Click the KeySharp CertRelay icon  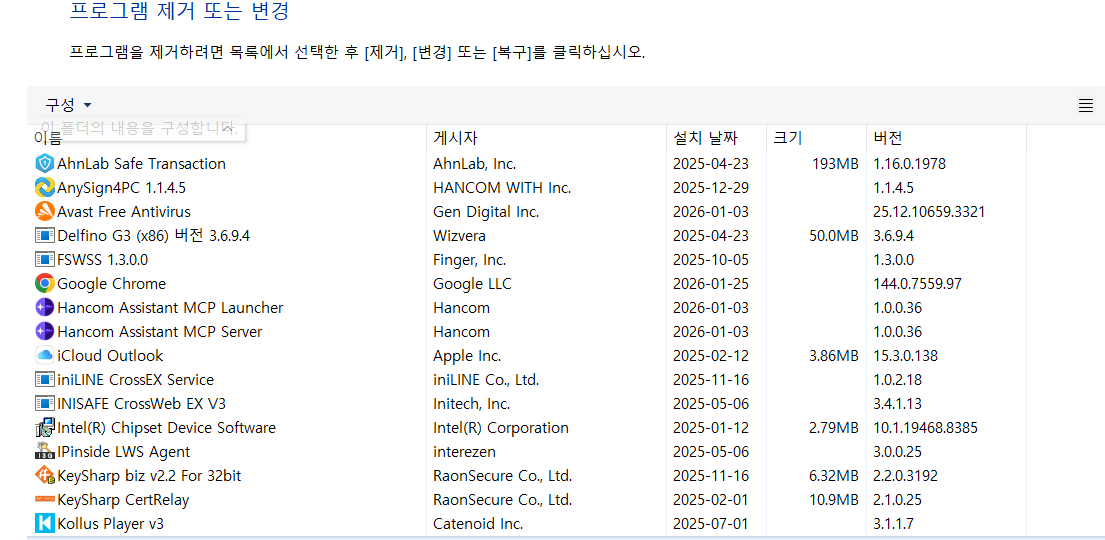[44, 500]
